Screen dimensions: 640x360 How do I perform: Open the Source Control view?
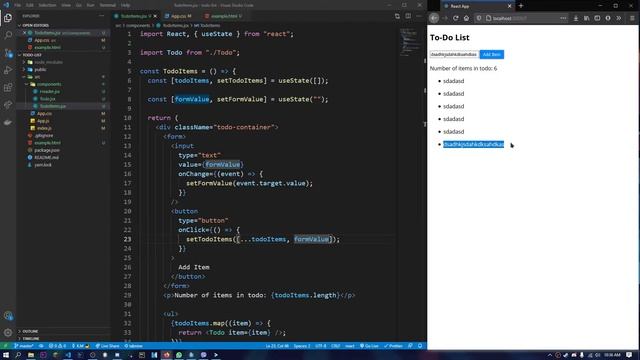point(8,53)
